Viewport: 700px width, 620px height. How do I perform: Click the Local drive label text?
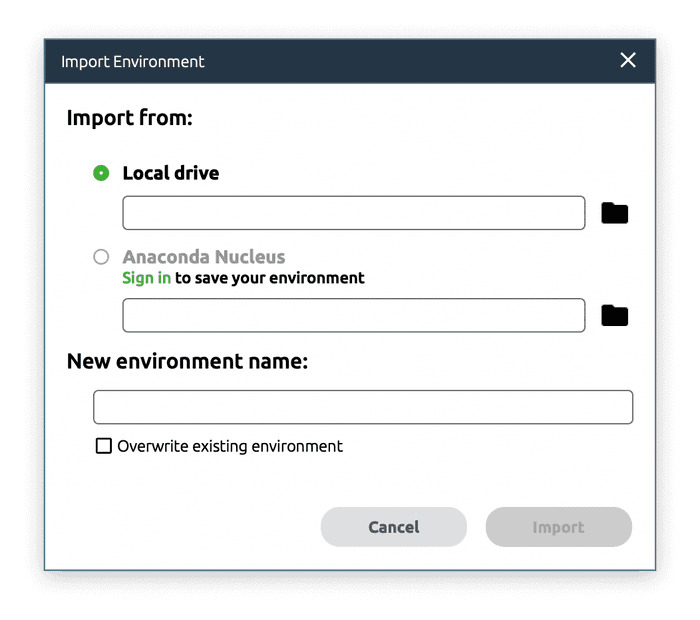pyautogui.click(x=170, y=173)
